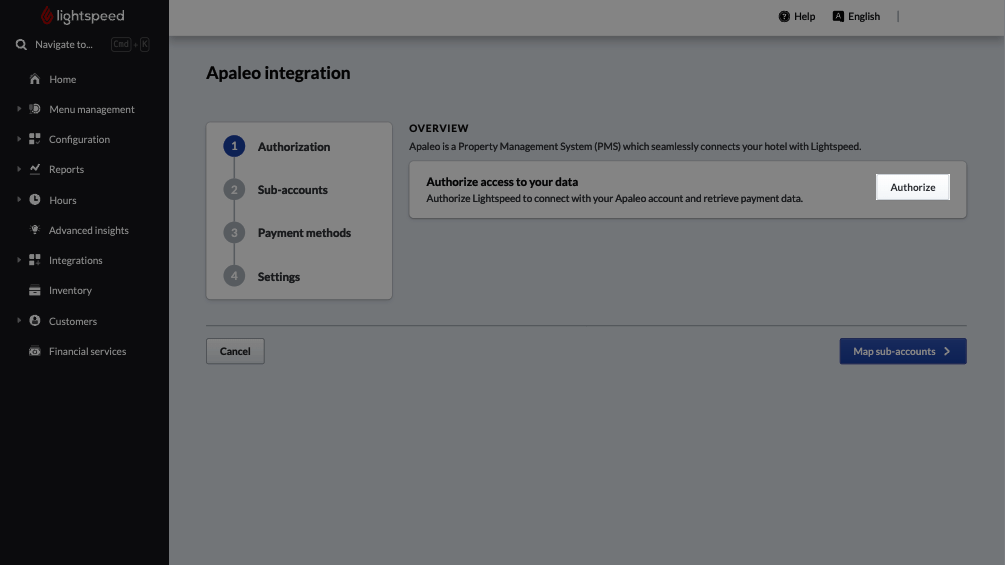
Task: Click the search magnifier icon
Action: point(21,44)
